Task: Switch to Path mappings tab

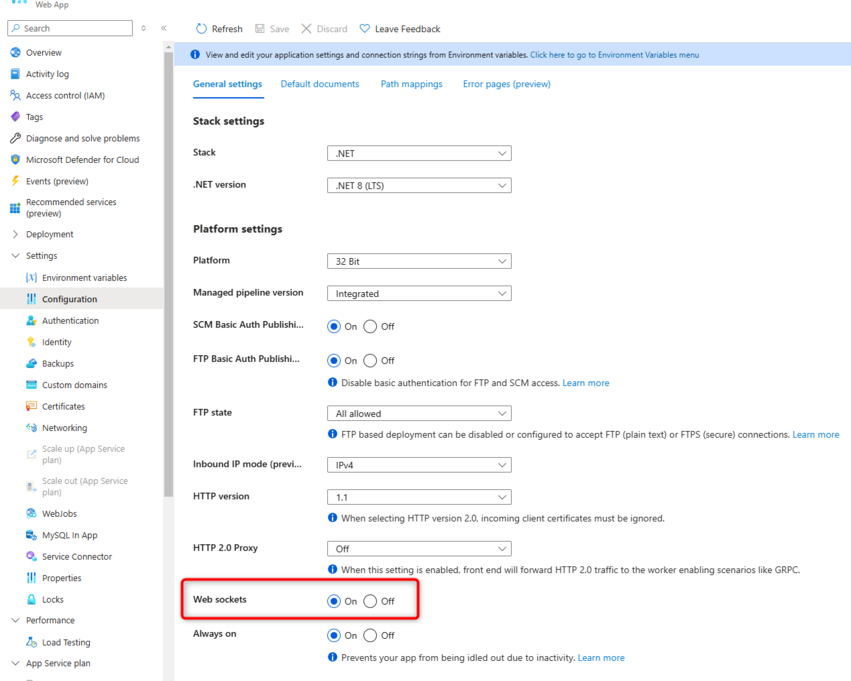Action: coord(411,84)
